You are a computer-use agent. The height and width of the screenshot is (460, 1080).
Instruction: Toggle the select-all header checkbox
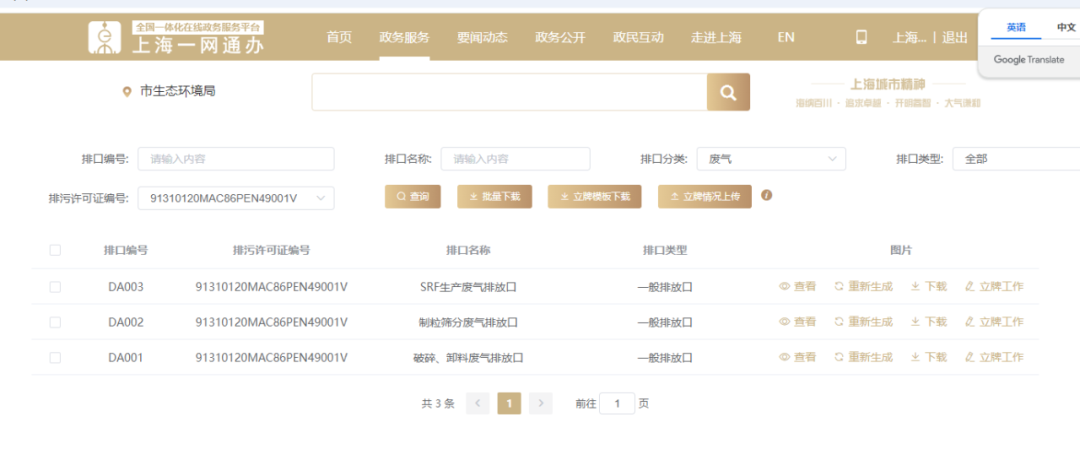click(x=55, y=251)
